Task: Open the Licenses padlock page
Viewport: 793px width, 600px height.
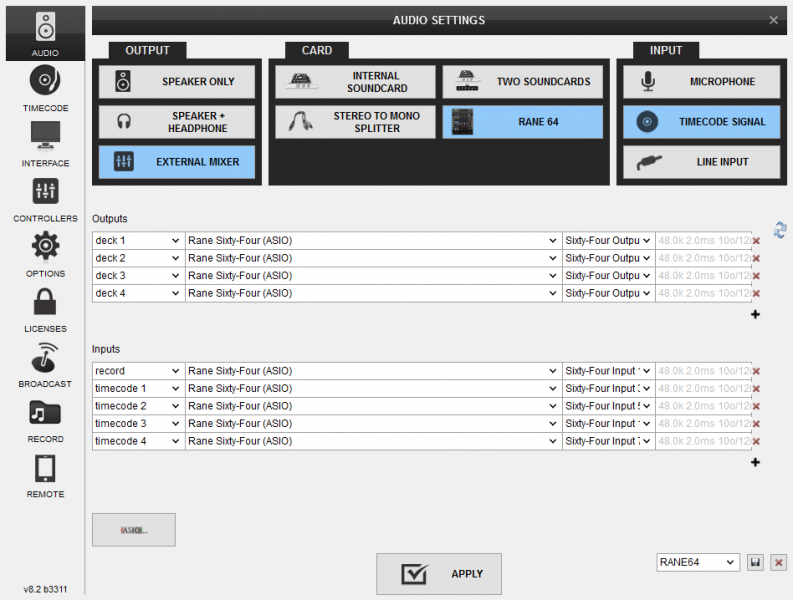Action: (x=45, y=310)
